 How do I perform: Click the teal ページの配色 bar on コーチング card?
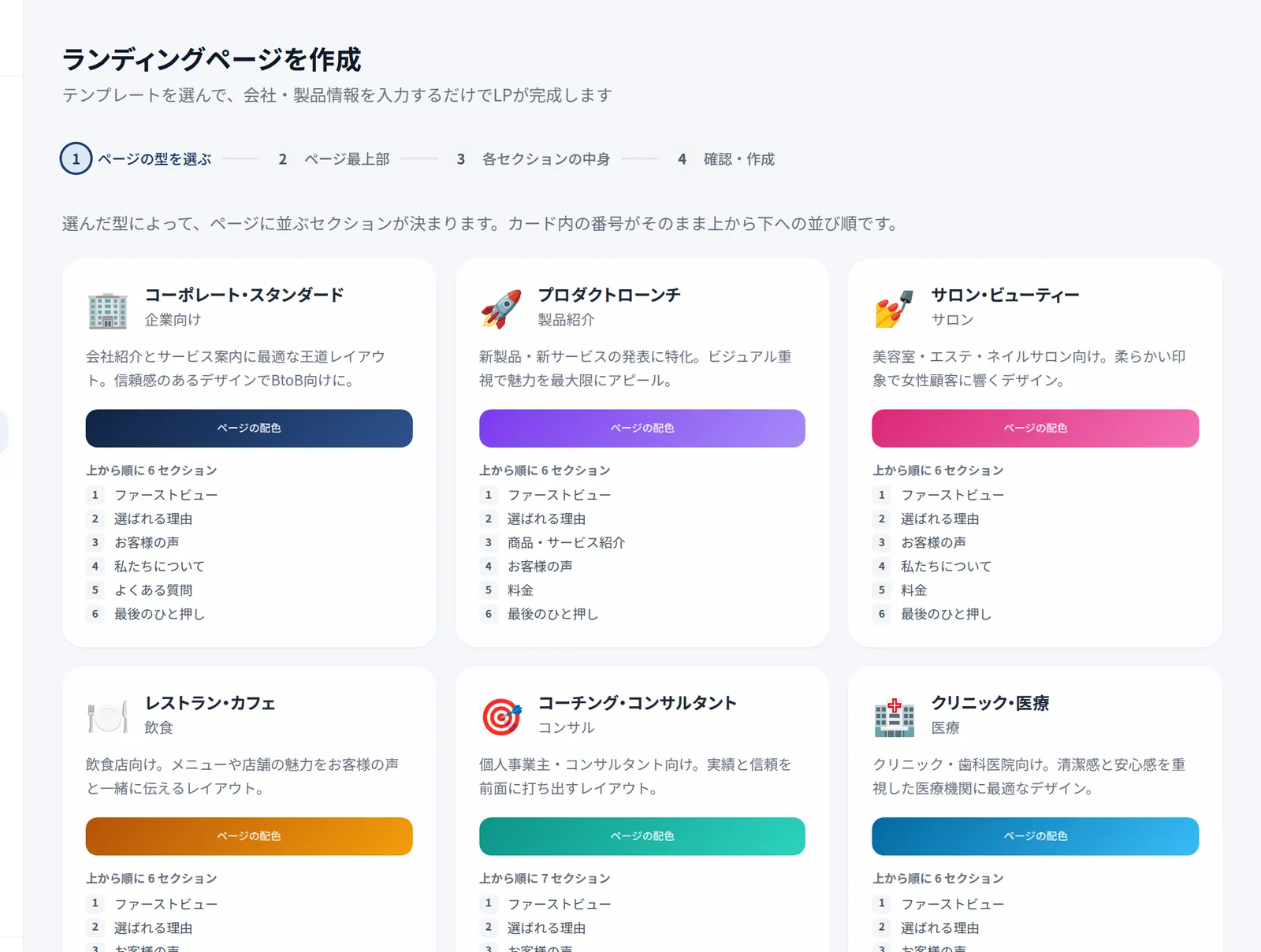642,836
